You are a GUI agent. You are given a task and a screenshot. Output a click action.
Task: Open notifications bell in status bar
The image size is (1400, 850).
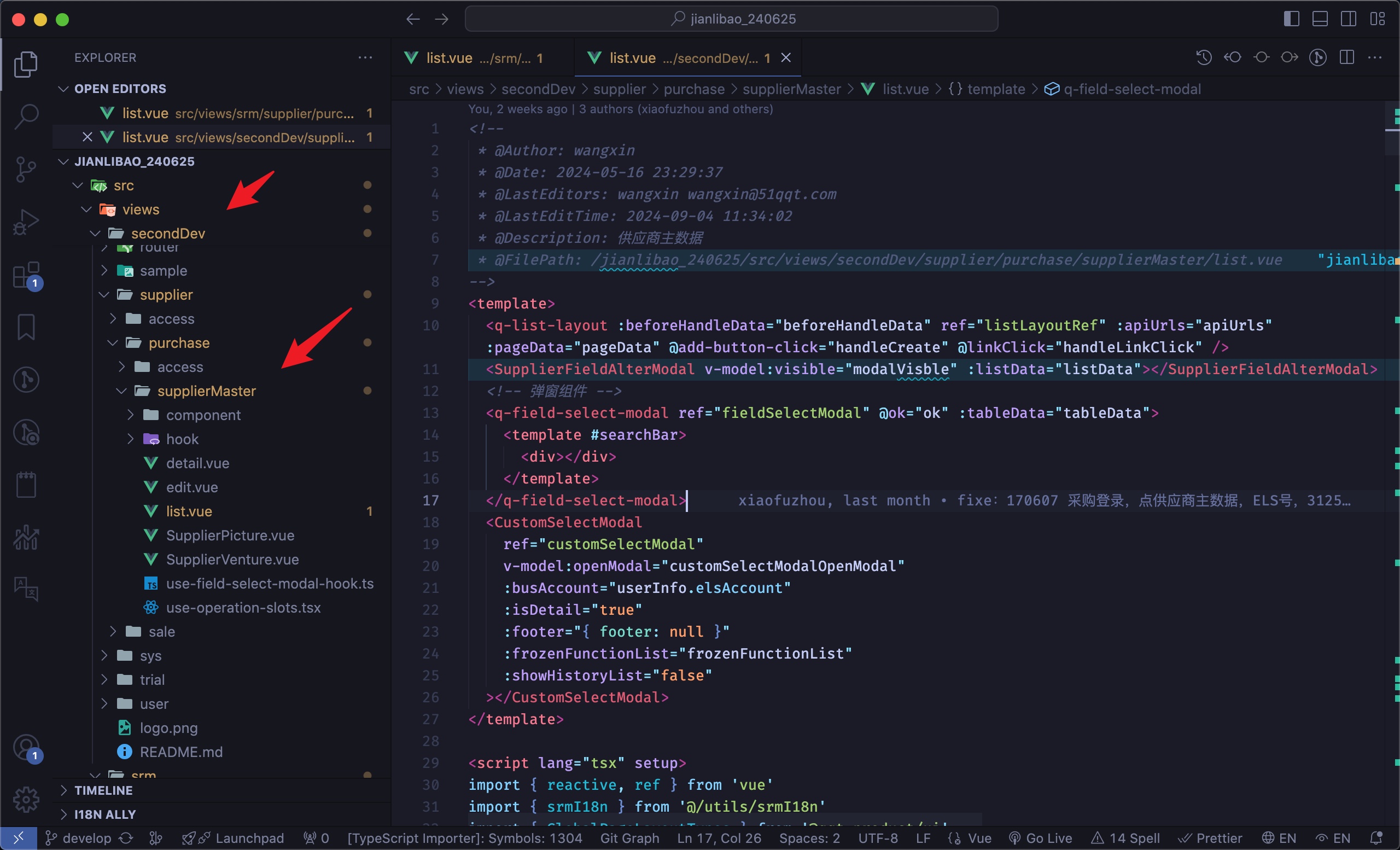click(1375, 838)
